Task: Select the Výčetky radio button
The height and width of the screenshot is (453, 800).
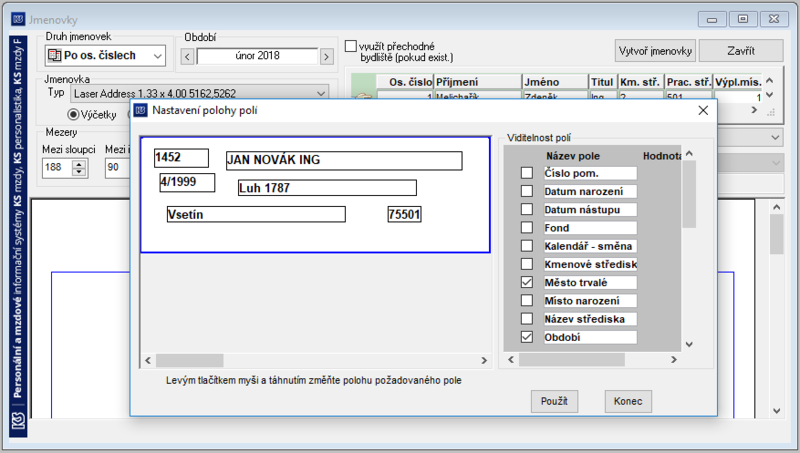Action: pos(73,114)
